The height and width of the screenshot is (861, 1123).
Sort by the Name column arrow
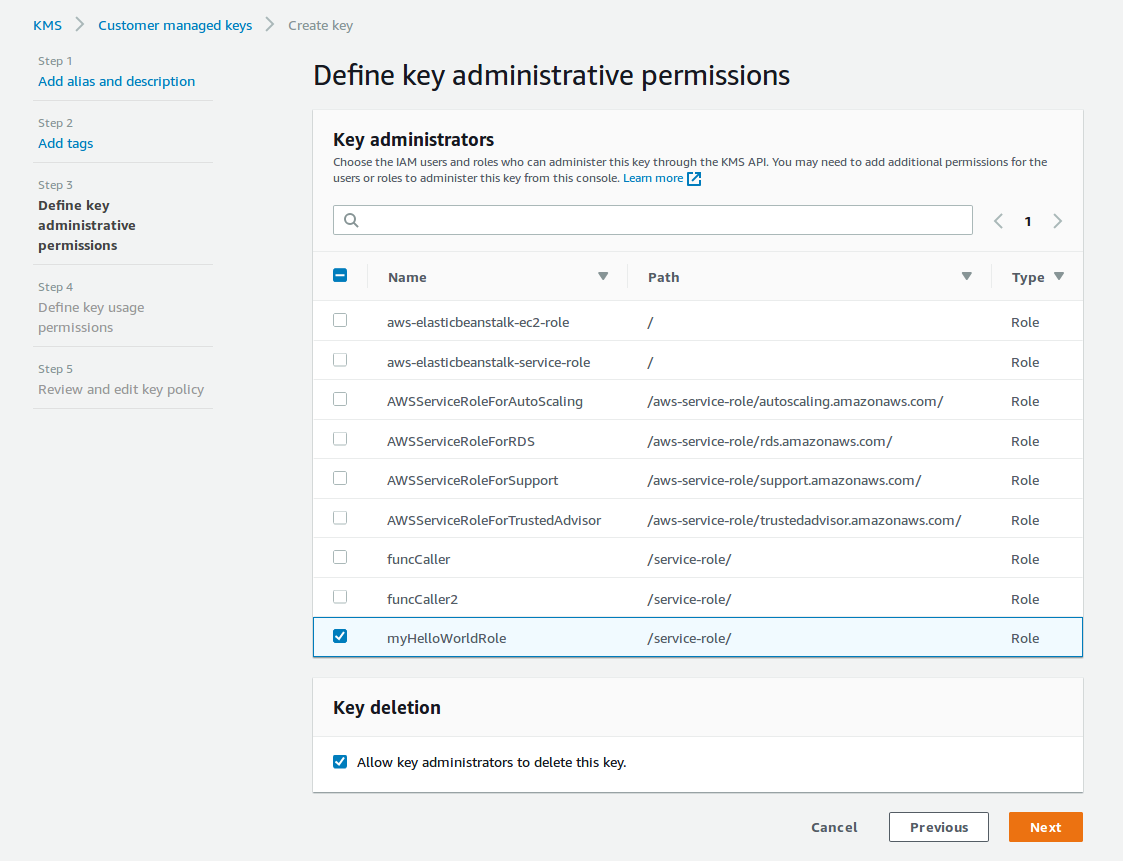click(x=603, y=277)
